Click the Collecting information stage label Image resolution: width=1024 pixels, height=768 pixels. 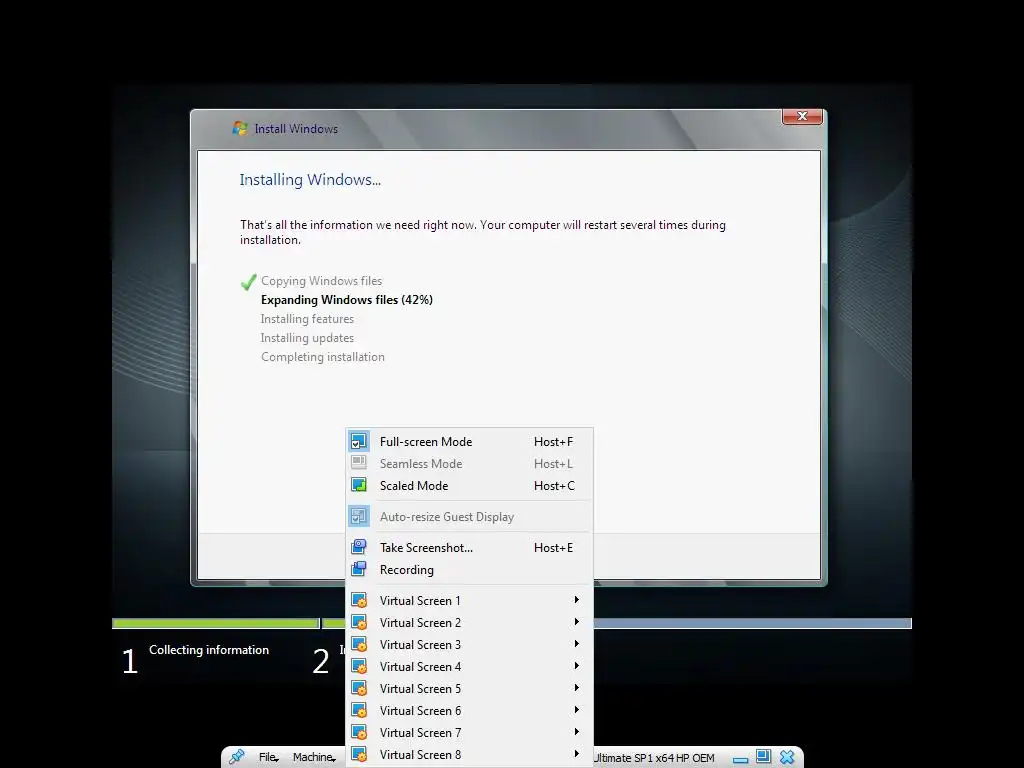click(x=208, y=650)
